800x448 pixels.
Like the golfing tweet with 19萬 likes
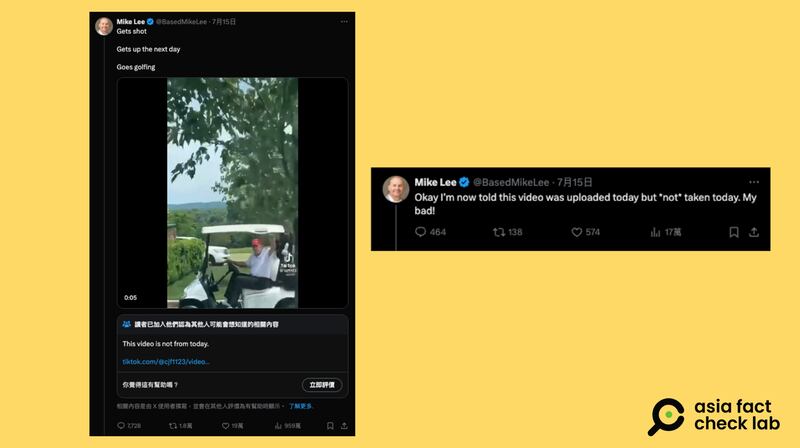(225, 425)
